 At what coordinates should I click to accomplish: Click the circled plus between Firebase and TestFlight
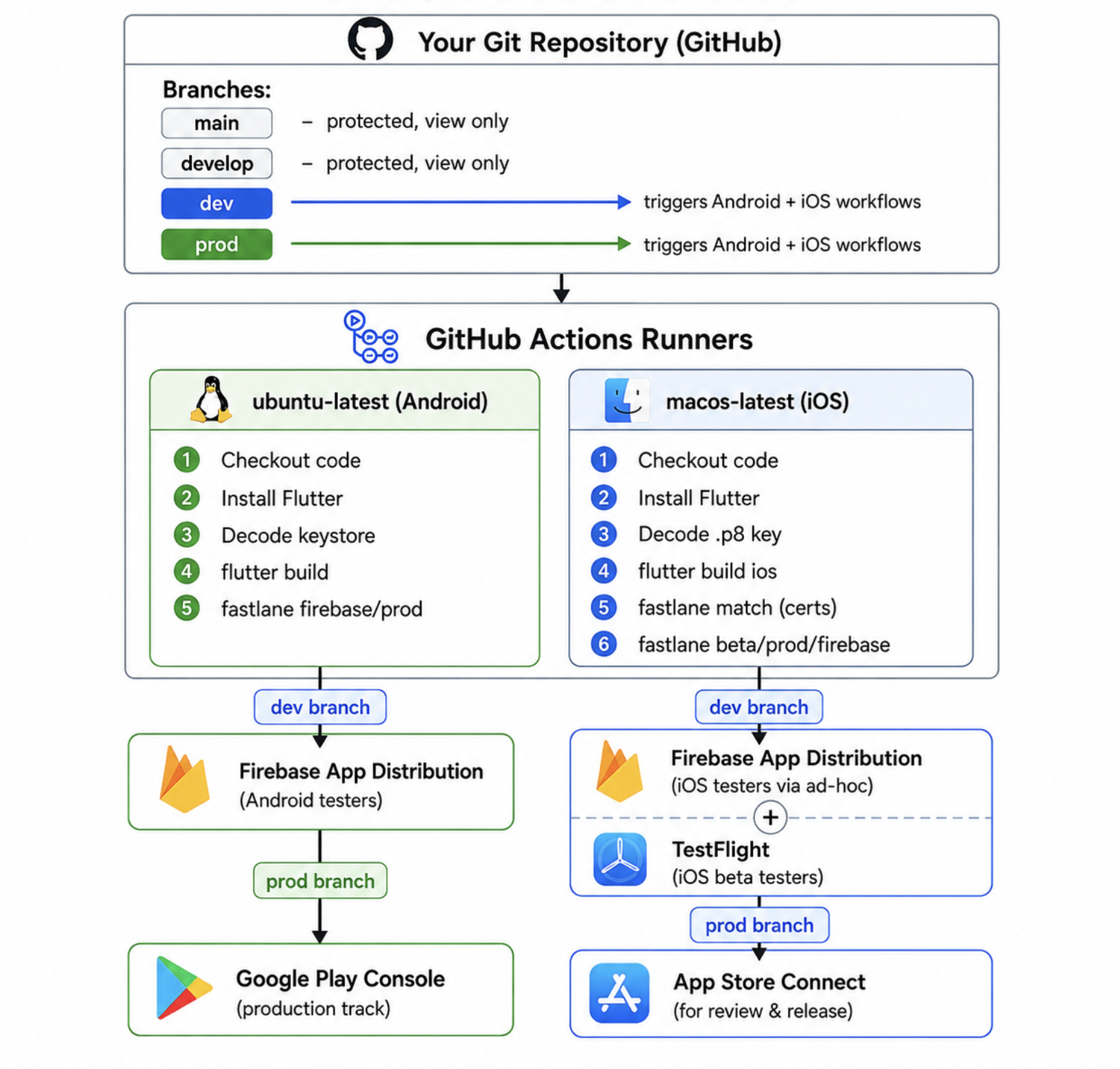pos(770,817)
